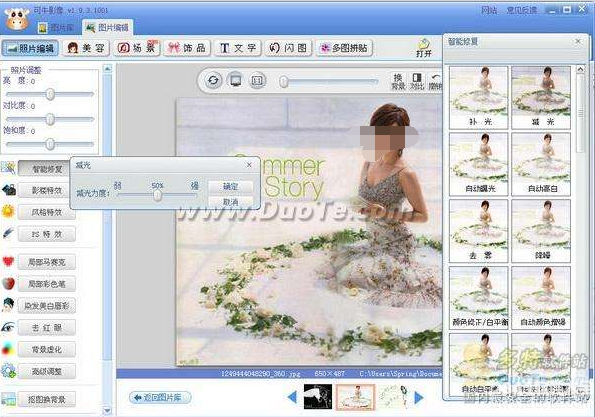Close the 减光 dialog
The image size is (595, 417).
249,165
